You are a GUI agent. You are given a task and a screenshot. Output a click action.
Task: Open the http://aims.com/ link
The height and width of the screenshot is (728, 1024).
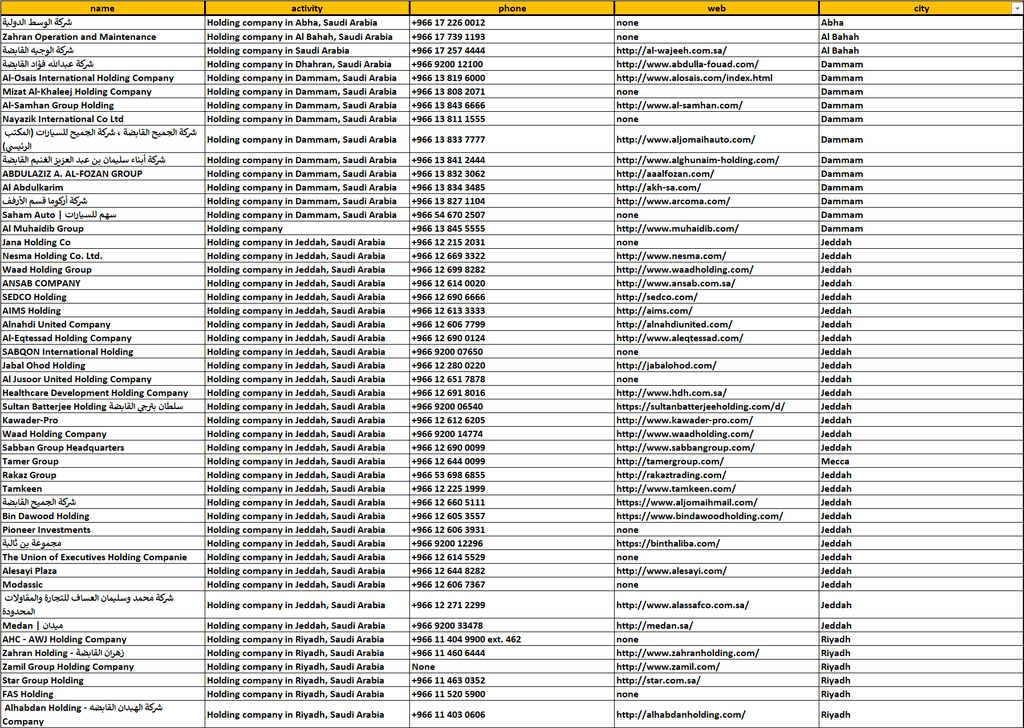654,311
